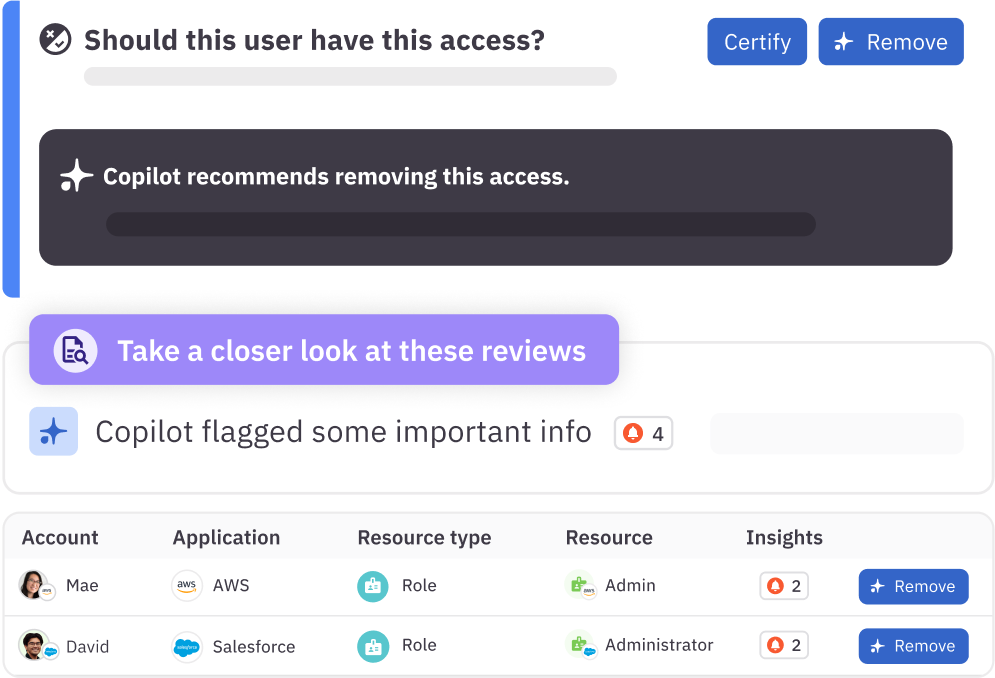This screenshot has width=995, height=678.
Task: Click the top Remove button
Action: [890, 41]
